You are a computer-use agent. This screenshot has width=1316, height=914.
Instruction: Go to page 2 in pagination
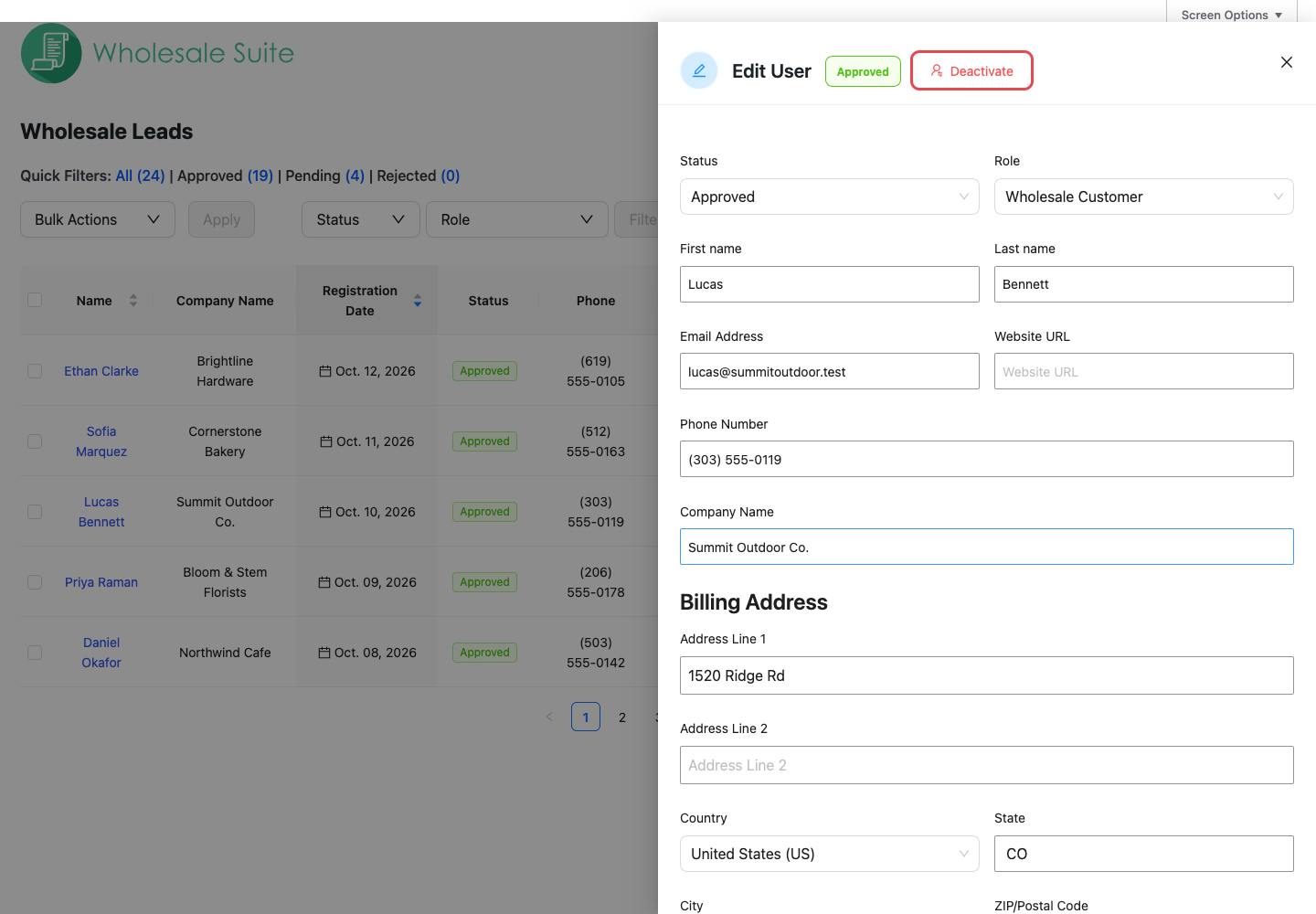pyautogui.click(x=622, y=717)
